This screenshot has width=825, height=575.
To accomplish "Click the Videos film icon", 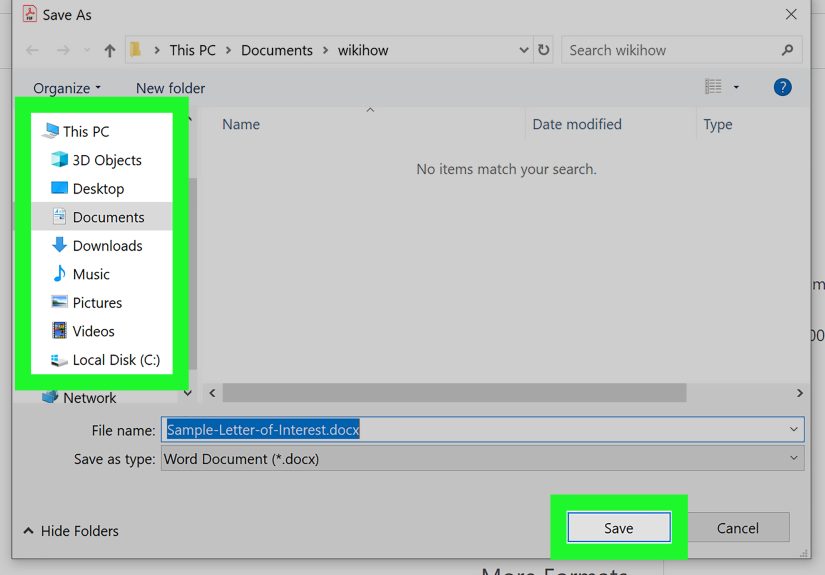I will (59, 330).
